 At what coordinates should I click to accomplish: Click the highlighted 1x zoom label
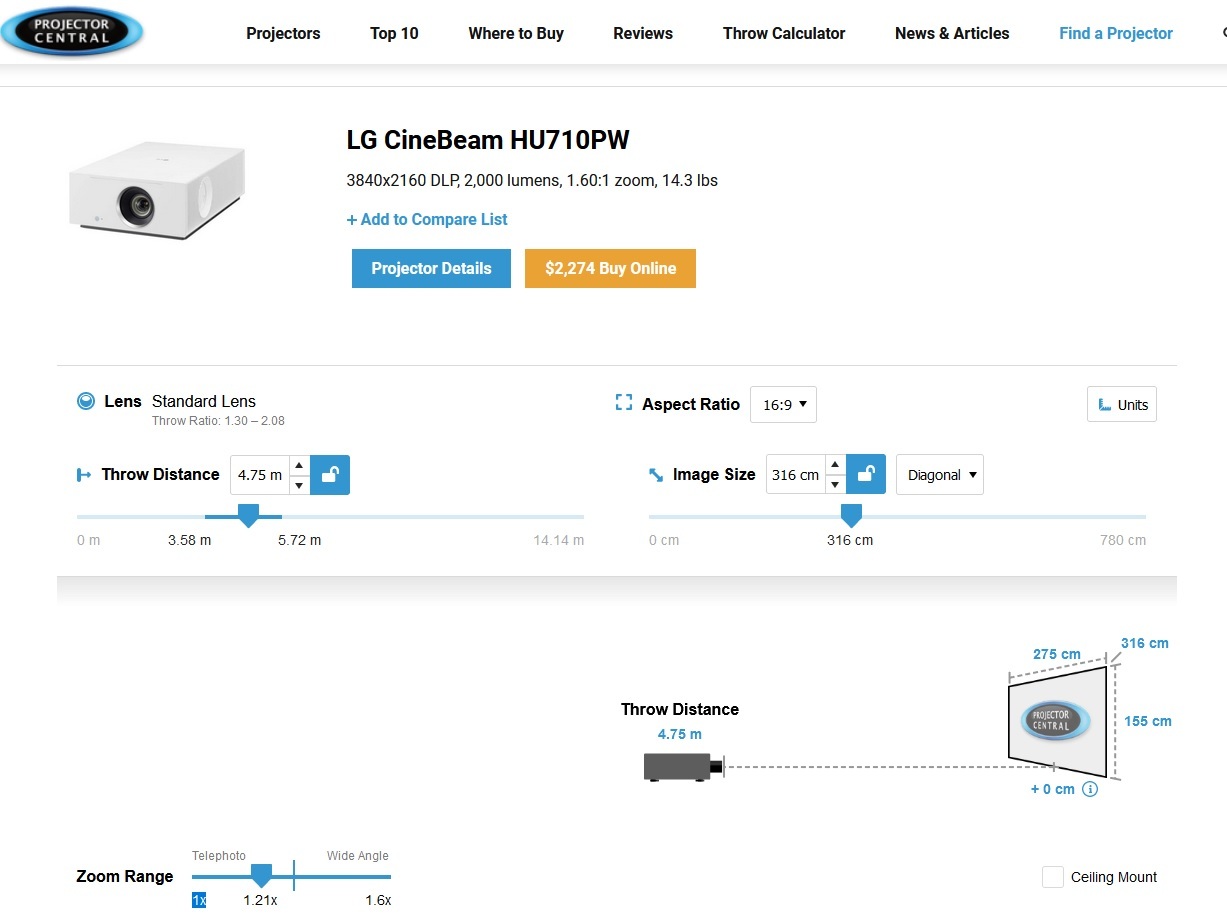199,900
